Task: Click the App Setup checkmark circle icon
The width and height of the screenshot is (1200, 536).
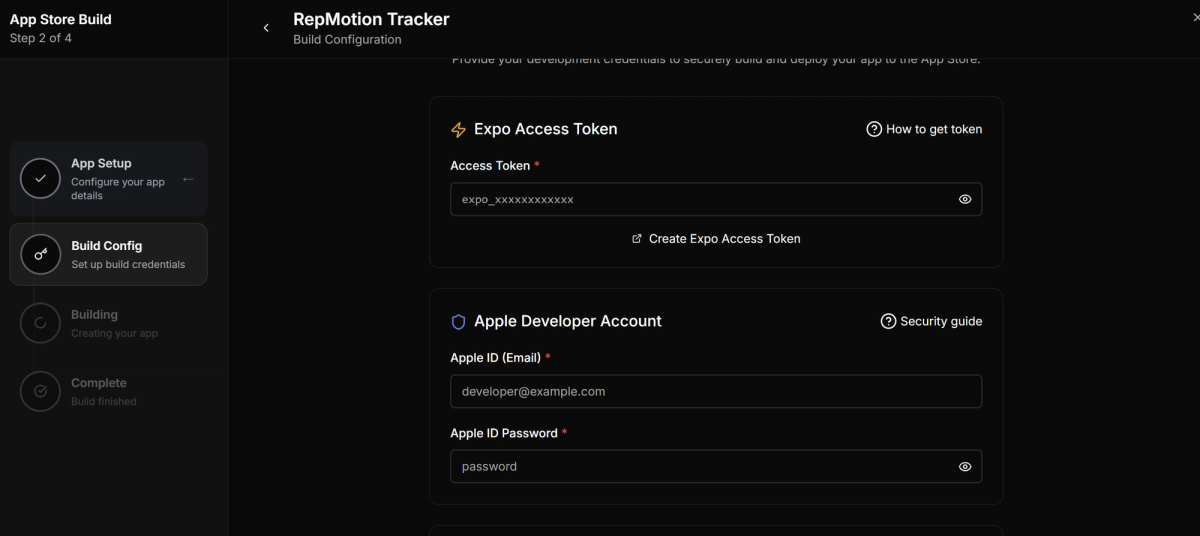Action: pyautogui.click(x=40, y=179)
